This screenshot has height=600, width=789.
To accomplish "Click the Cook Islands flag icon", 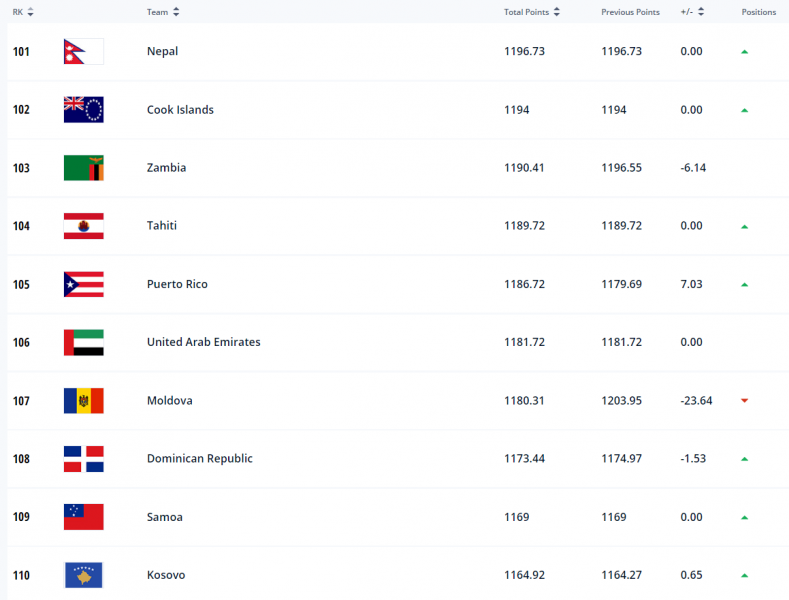I will tap(83, 110).
